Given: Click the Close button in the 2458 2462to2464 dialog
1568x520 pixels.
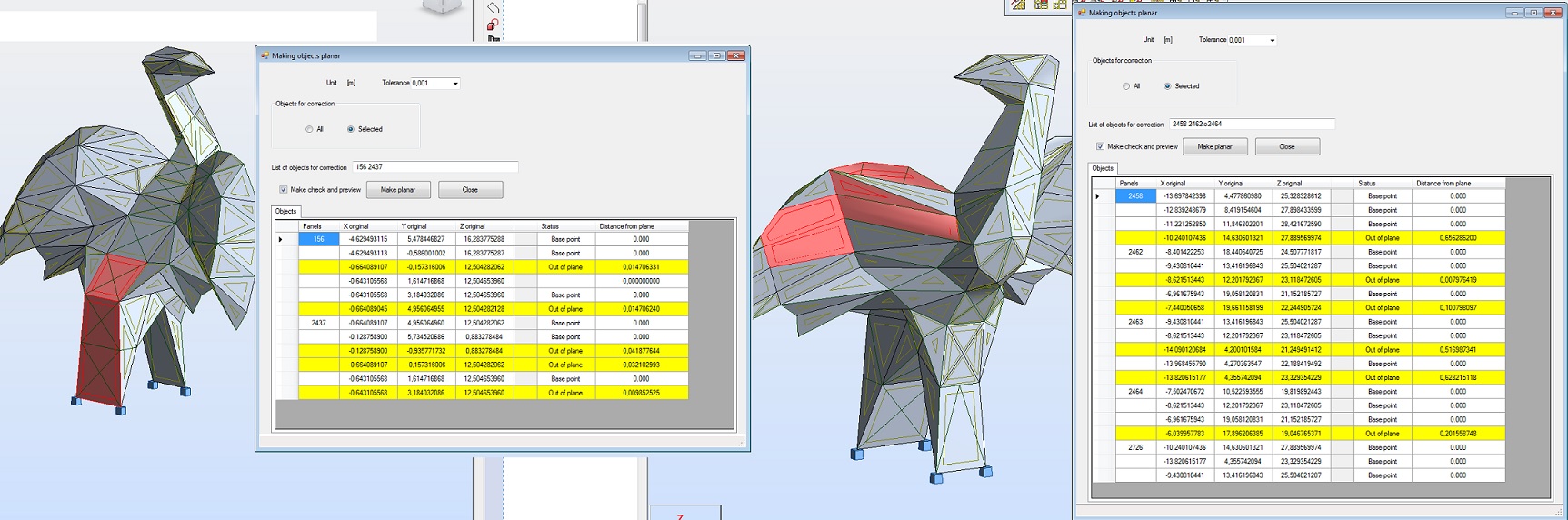Looking at the screenshot, I should pos(1287,146).
